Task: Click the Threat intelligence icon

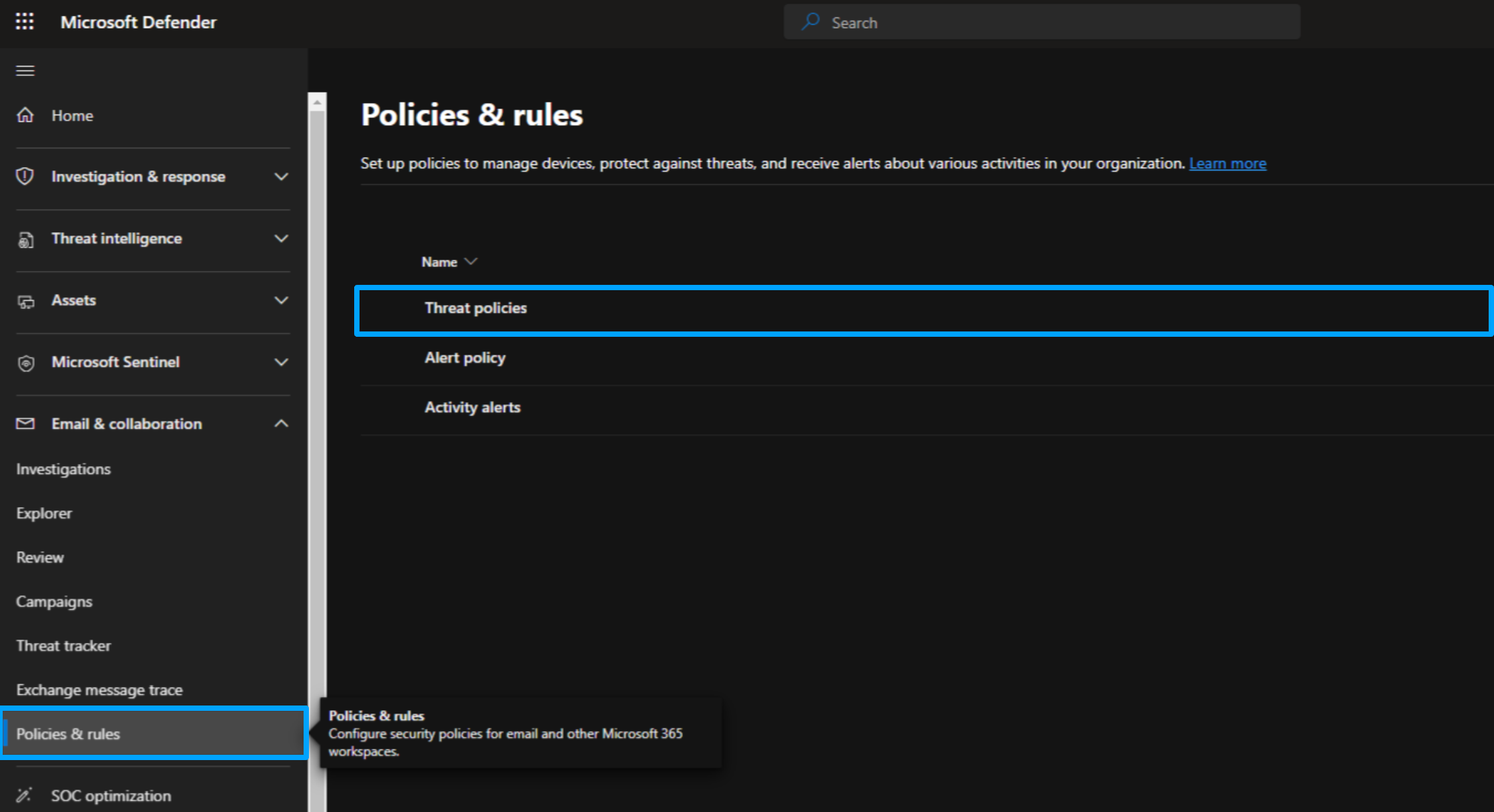Action: tap(25, 239)
